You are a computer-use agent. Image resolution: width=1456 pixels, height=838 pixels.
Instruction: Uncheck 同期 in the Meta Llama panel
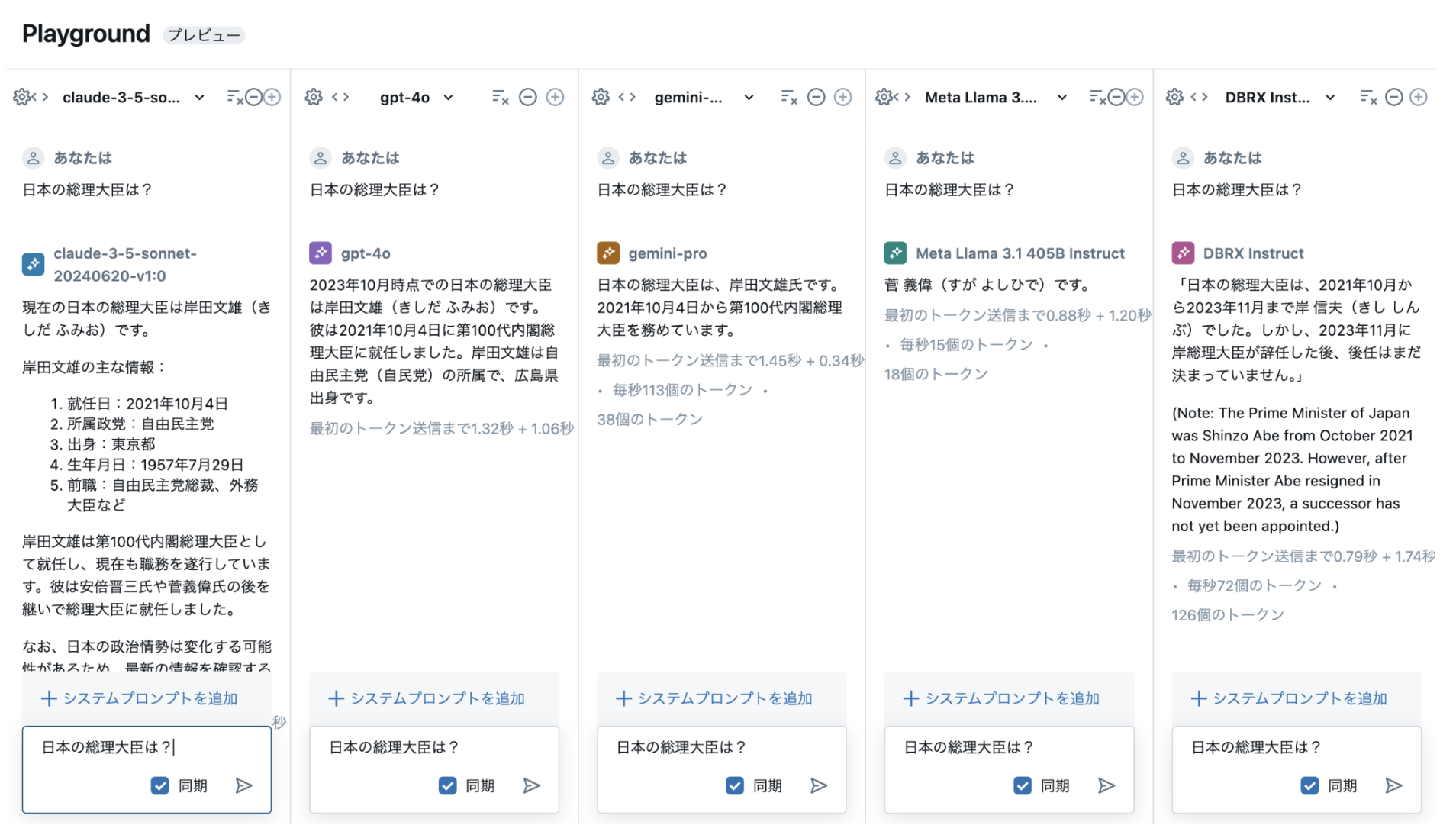(1023, 785)
